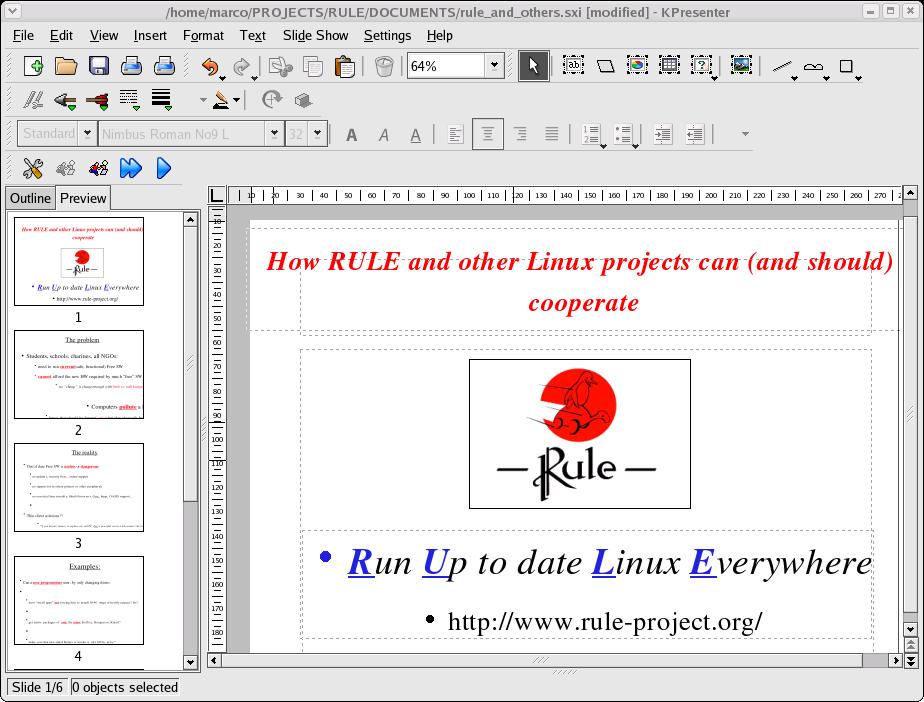Open the Edit menu
This screenshot has height=702, width=924.
pyautogui.click(x=61, y=35)
